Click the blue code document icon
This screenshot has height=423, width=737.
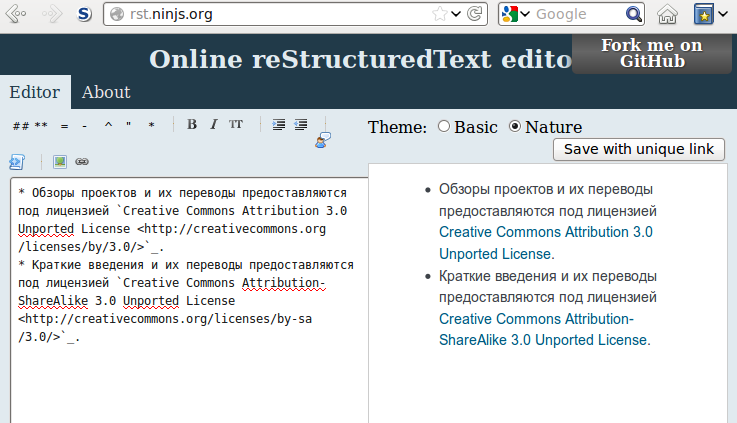click(x=17, y=161)
